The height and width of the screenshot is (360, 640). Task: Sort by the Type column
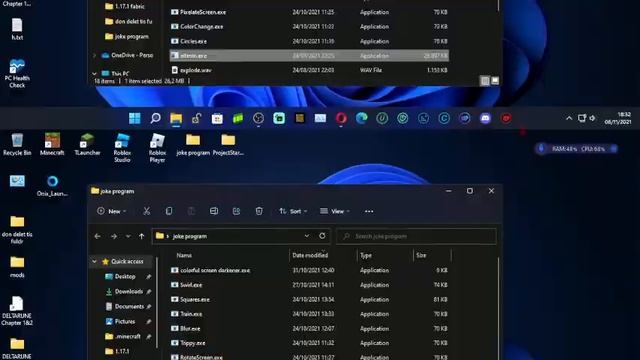coord(366,256)
